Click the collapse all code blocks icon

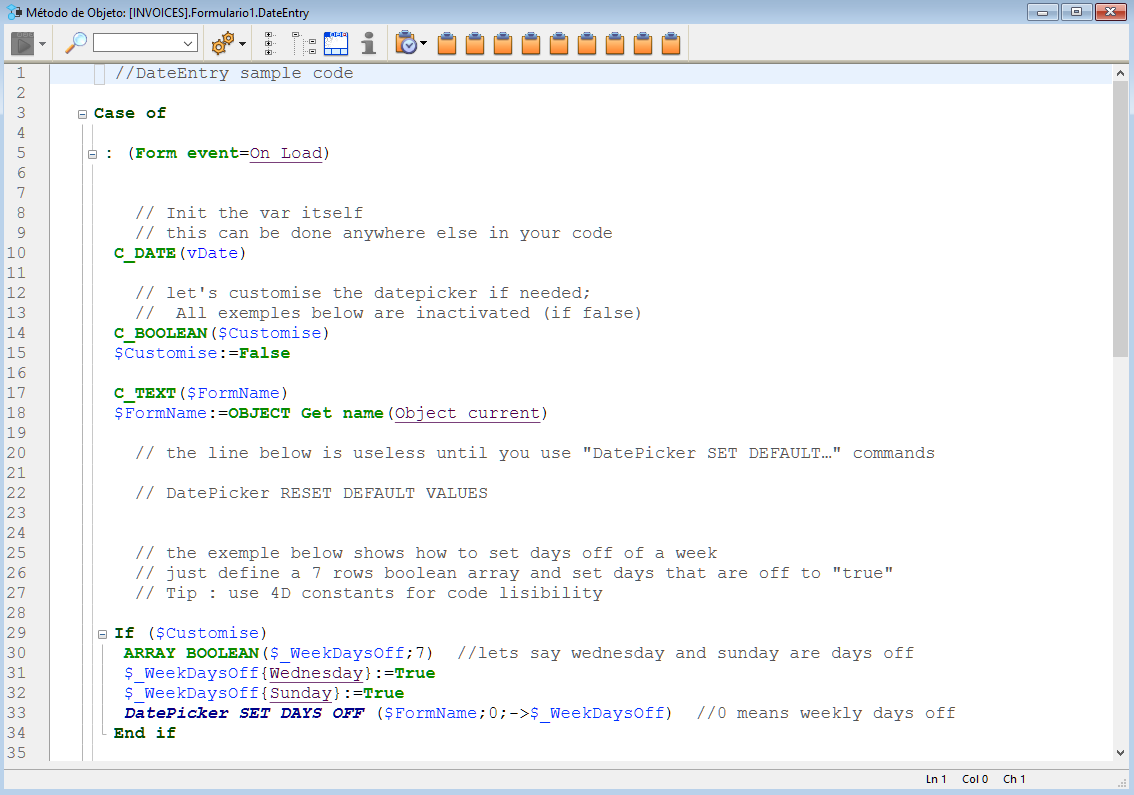pyautogui.click(x=304, y=43)
